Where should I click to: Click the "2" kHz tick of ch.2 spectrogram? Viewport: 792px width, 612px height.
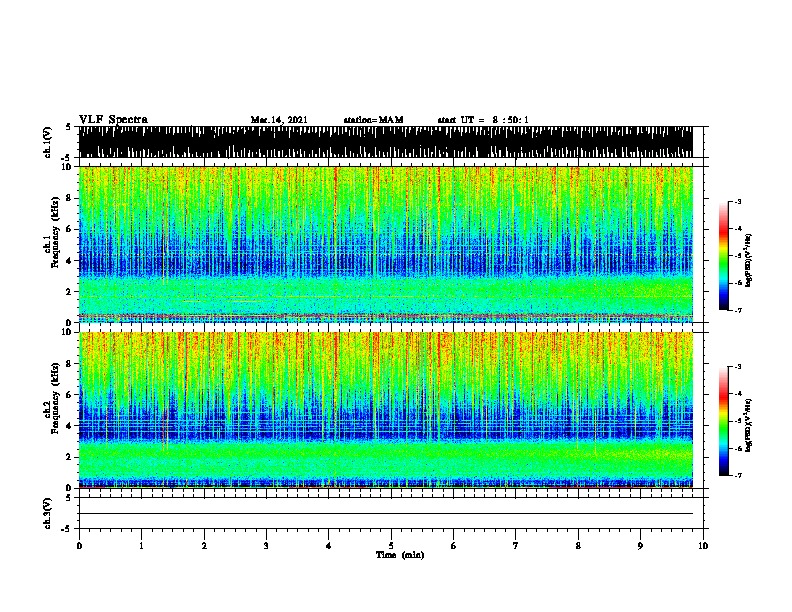(69, 457)
